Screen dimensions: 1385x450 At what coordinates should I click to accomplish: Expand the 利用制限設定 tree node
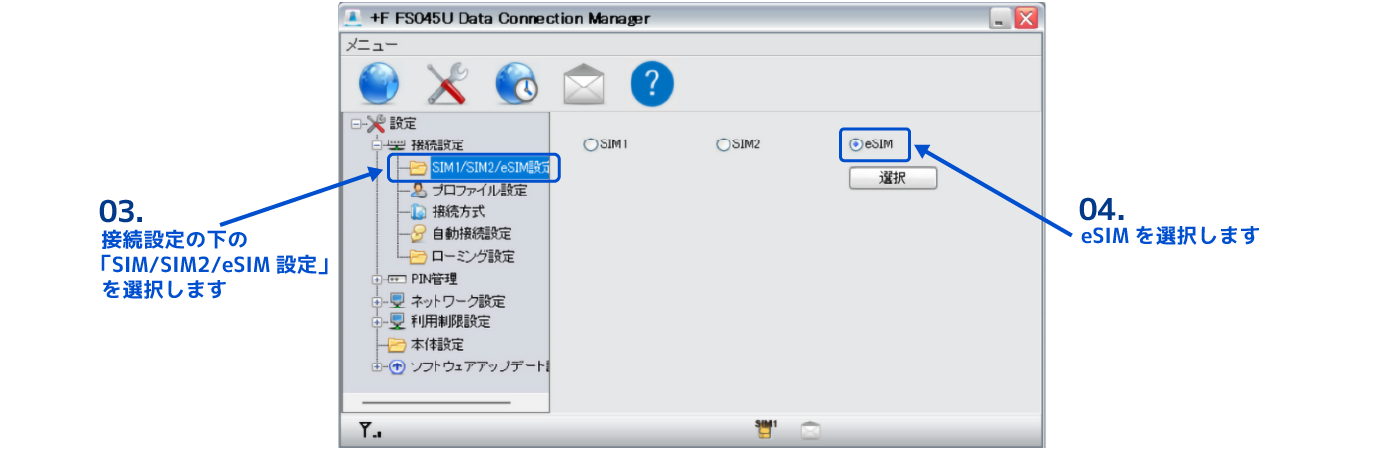tap(377, 323)
